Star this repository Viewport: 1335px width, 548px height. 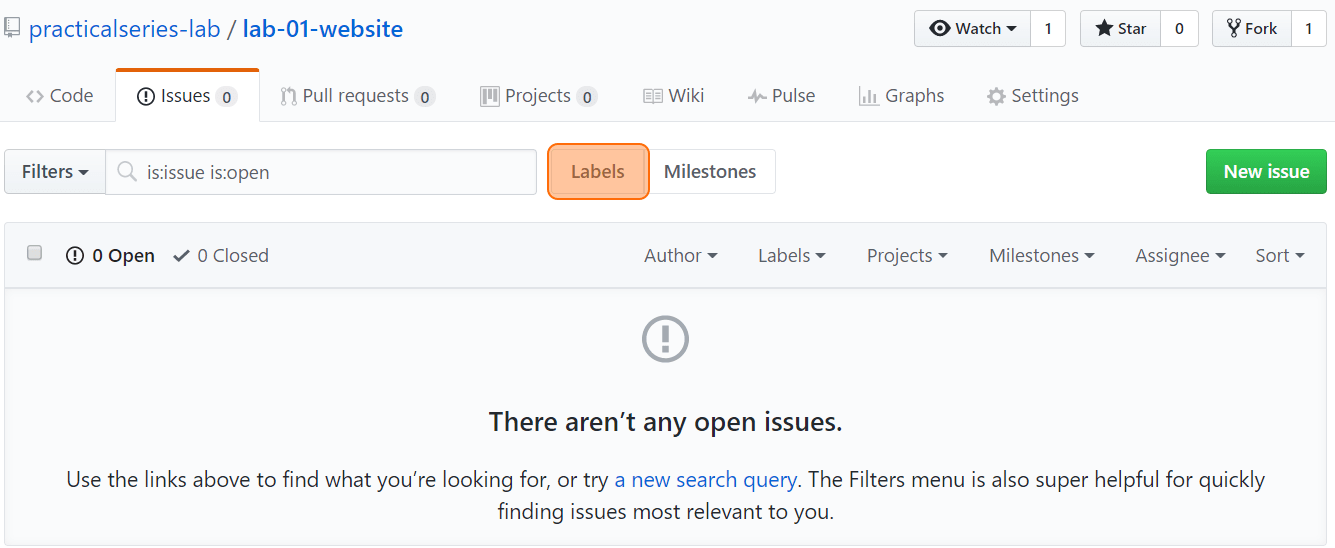tap(1120, 28)
